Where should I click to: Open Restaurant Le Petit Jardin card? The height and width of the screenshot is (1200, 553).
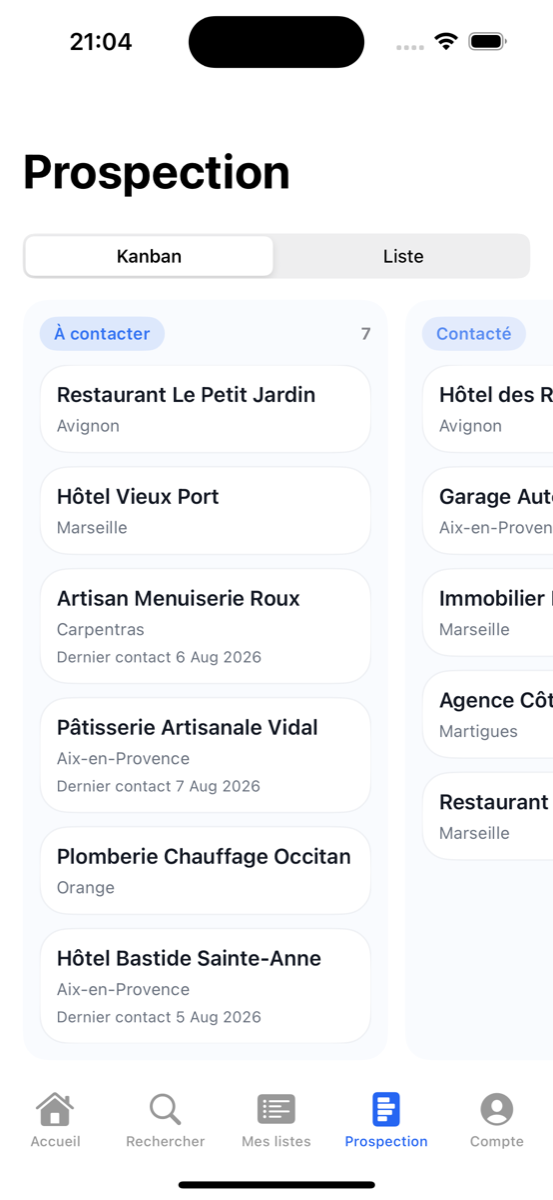(205, 409)
